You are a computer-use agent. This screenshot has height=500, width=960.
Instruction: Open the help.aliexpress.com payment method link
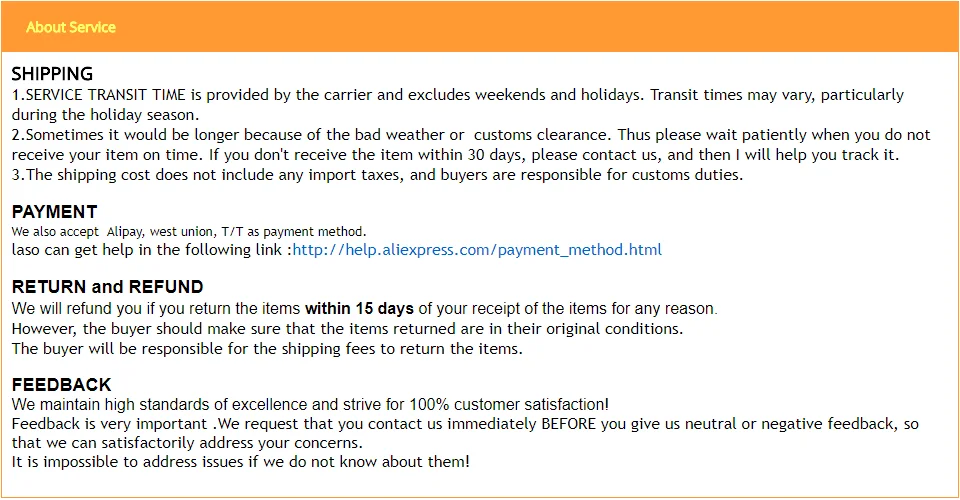click(477, 250)
